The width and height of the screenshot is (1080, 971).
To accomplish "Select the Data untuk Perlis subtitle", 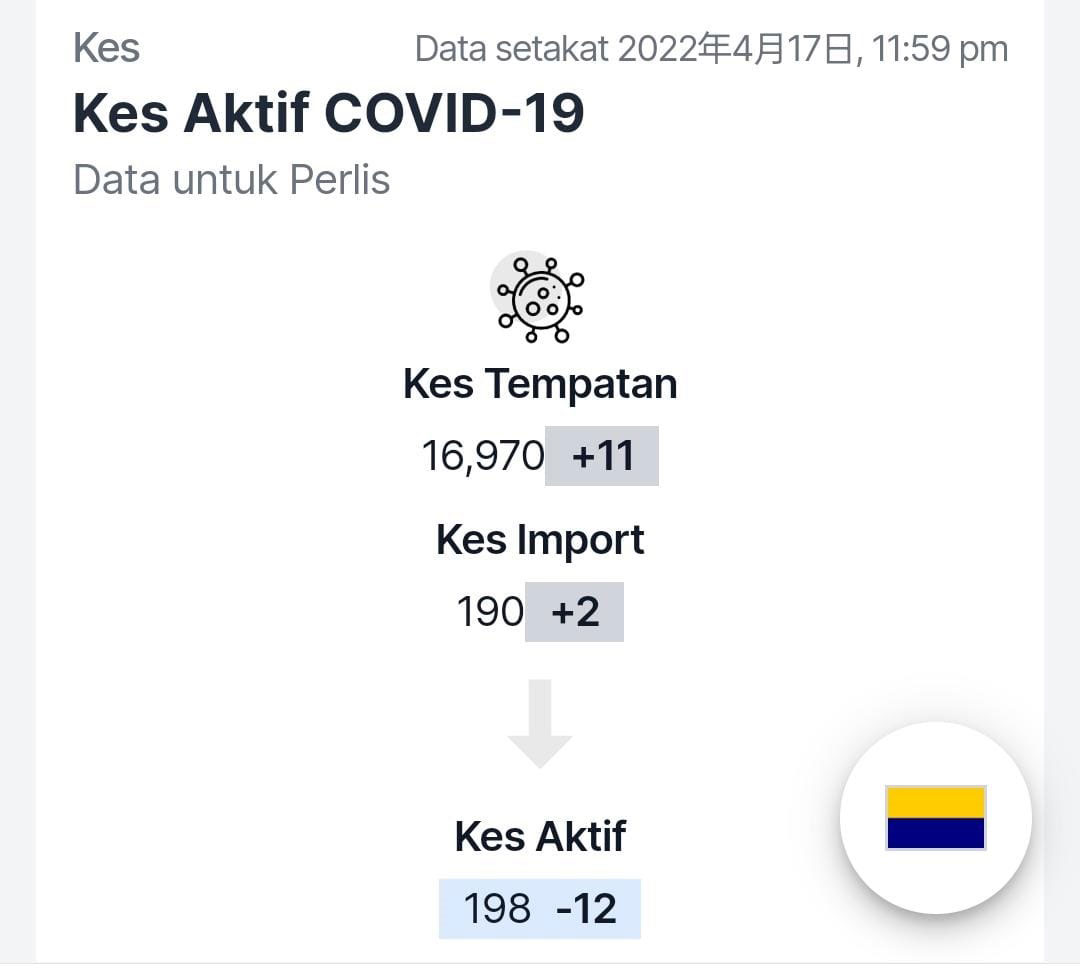I will (231, 180).
